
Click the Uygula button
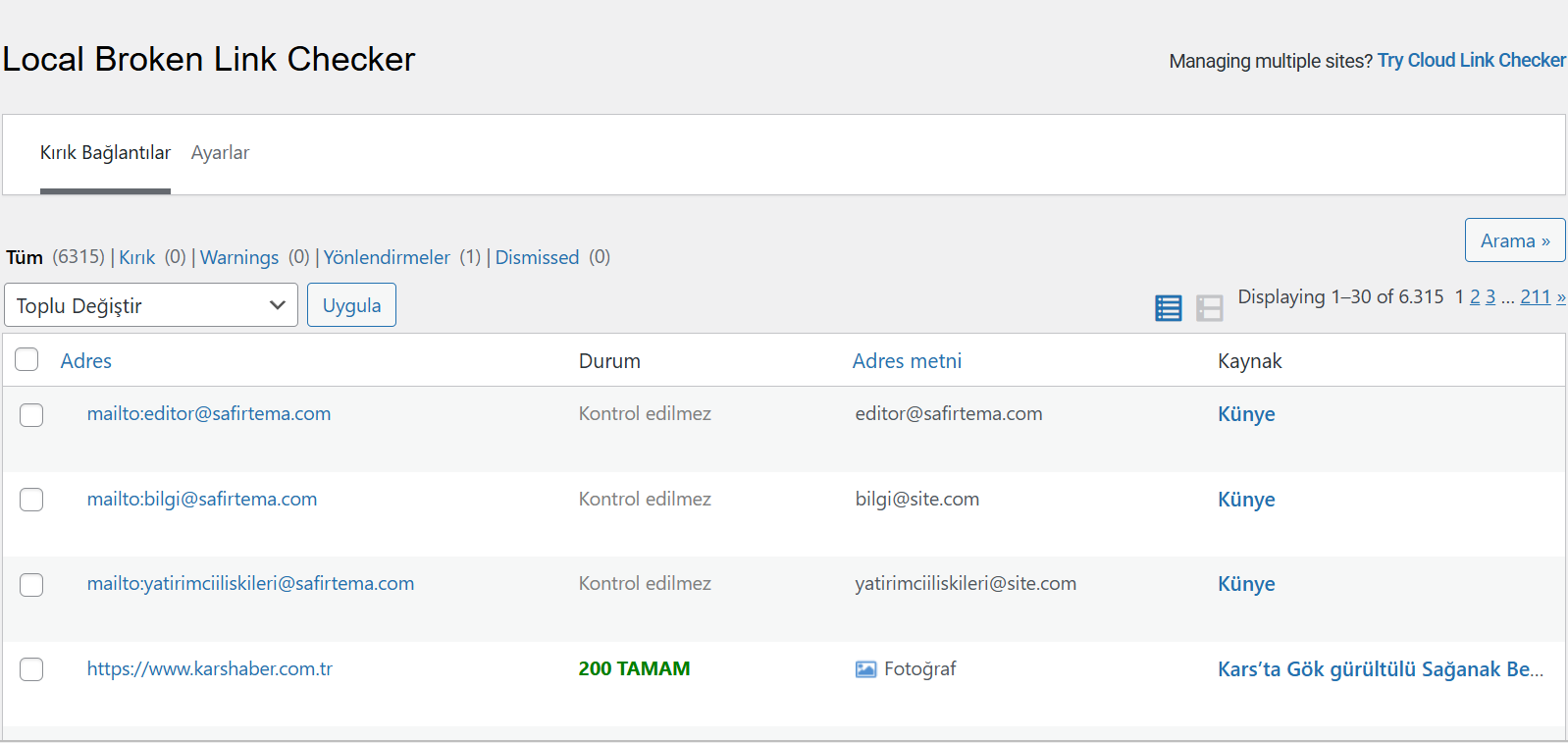point(351,304)
